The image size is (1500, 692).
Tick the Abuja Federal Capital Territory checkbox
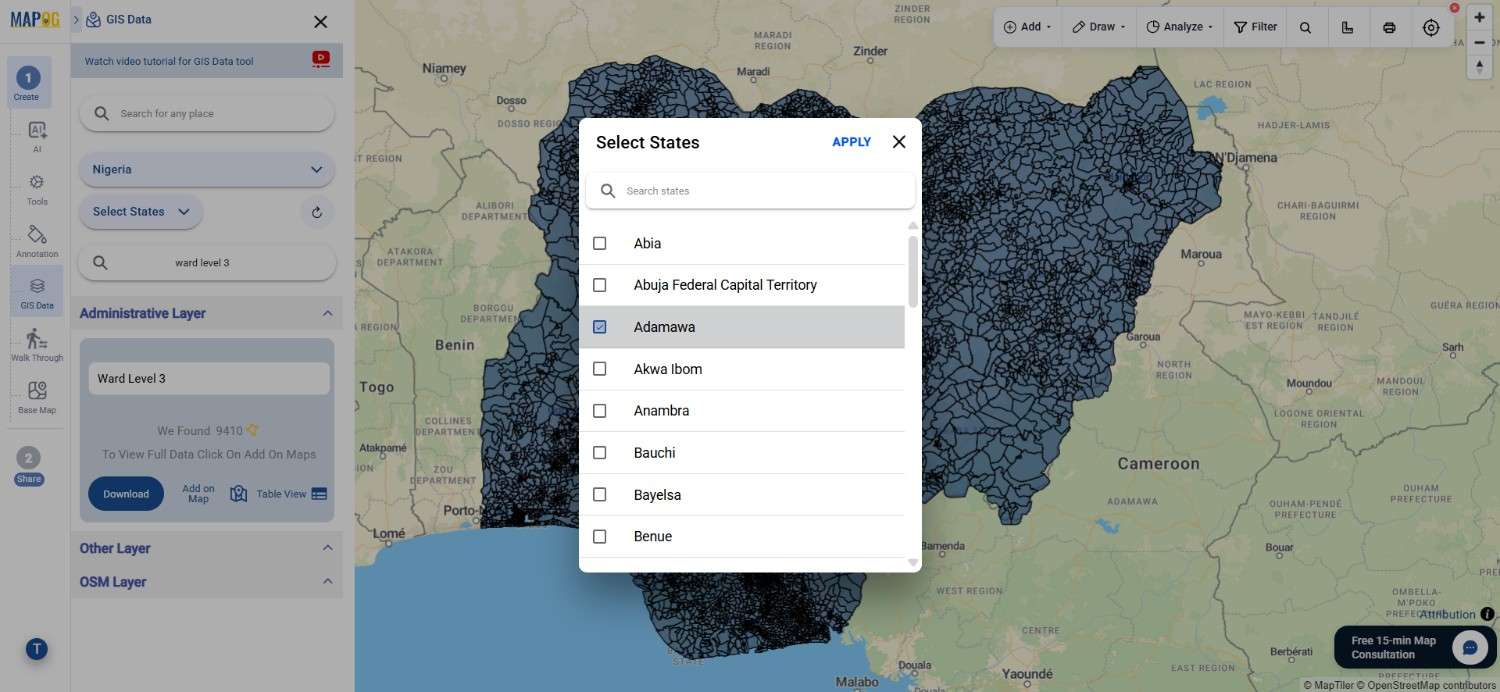pos(600,285)
